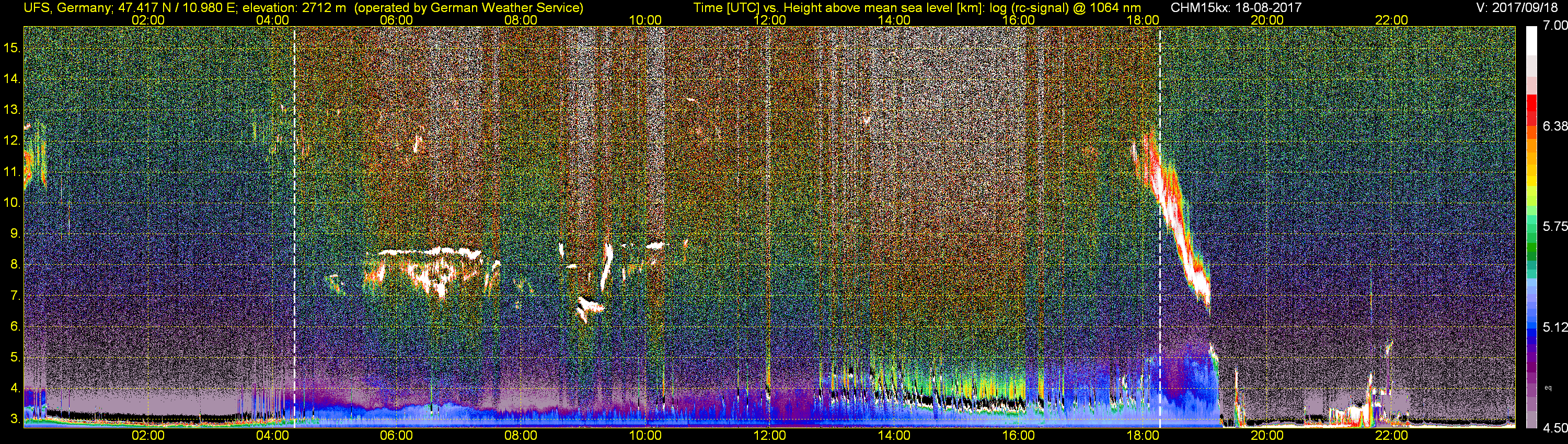
Task: Click the white dashed vertical line after 04:00
Action: (x=295, y=226)
